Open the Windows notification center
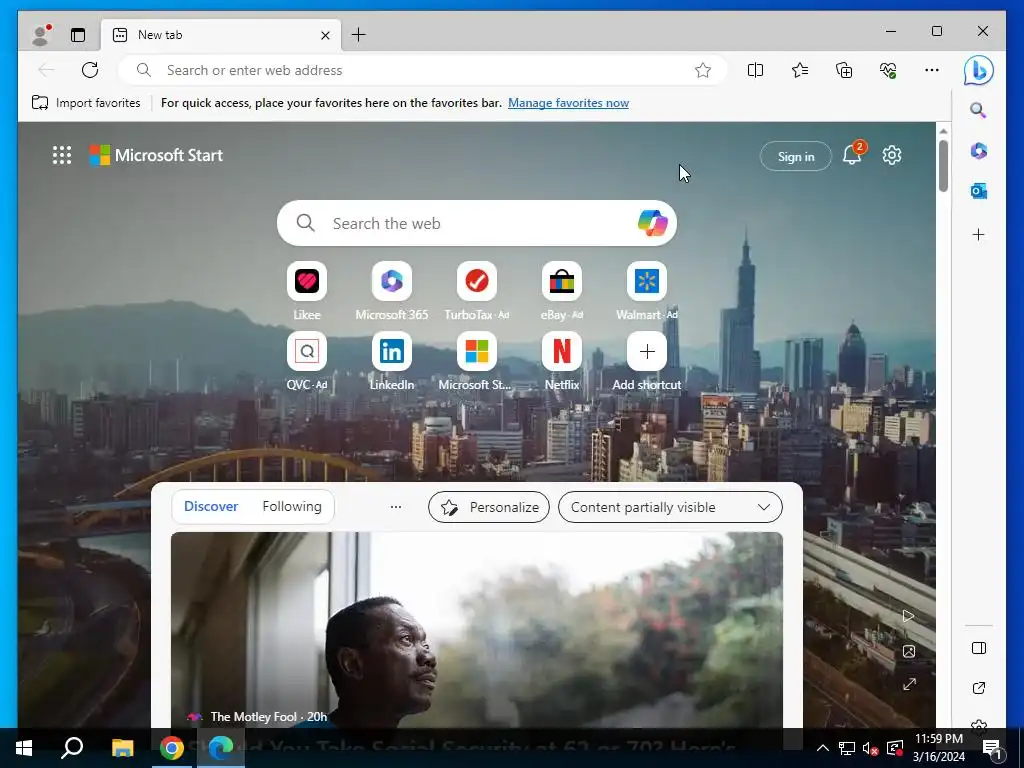The image size is (1024, 768). pos(992,750)
